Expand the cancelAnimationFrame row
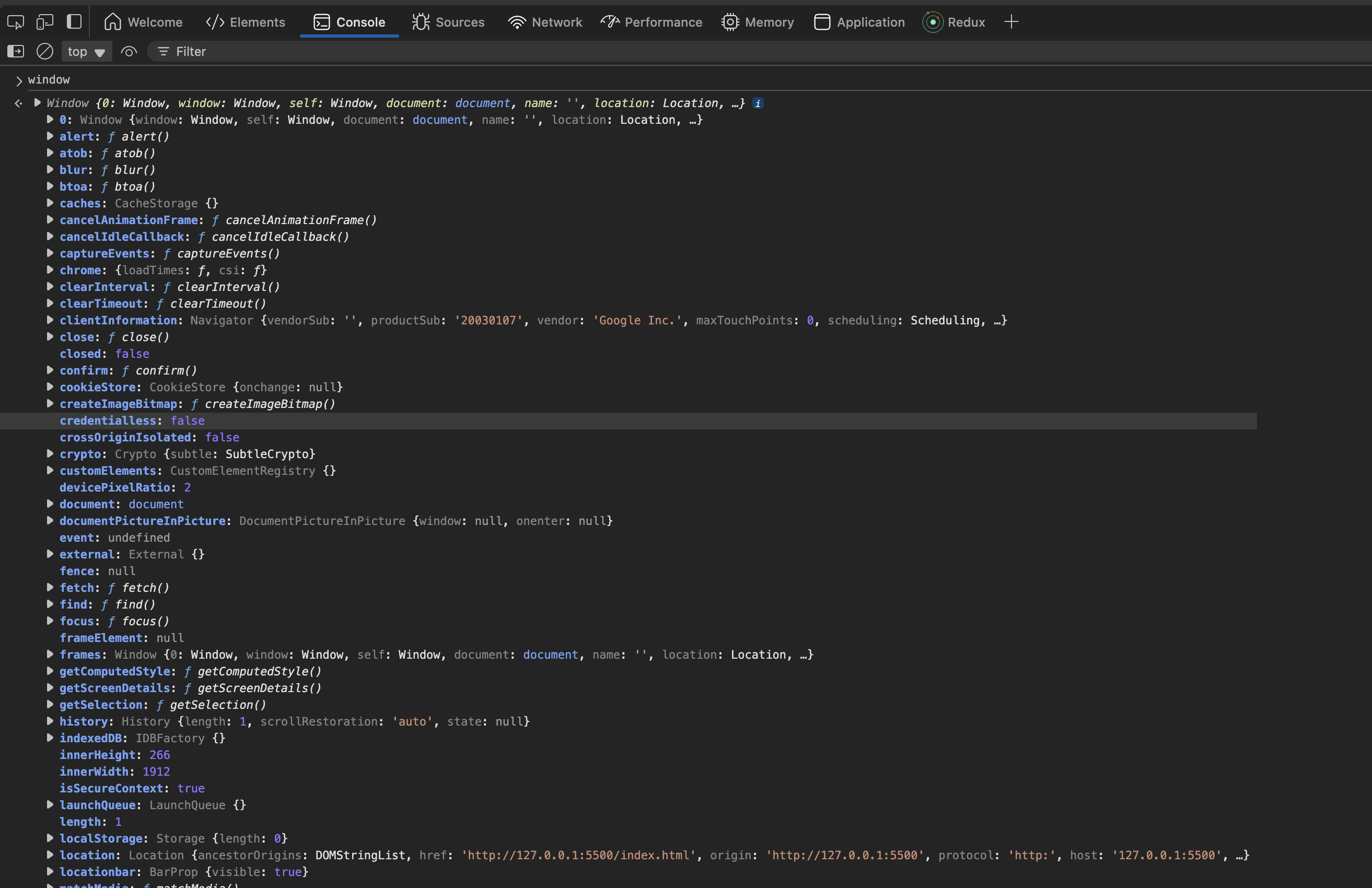1372x888 pixels. point(50,219)
